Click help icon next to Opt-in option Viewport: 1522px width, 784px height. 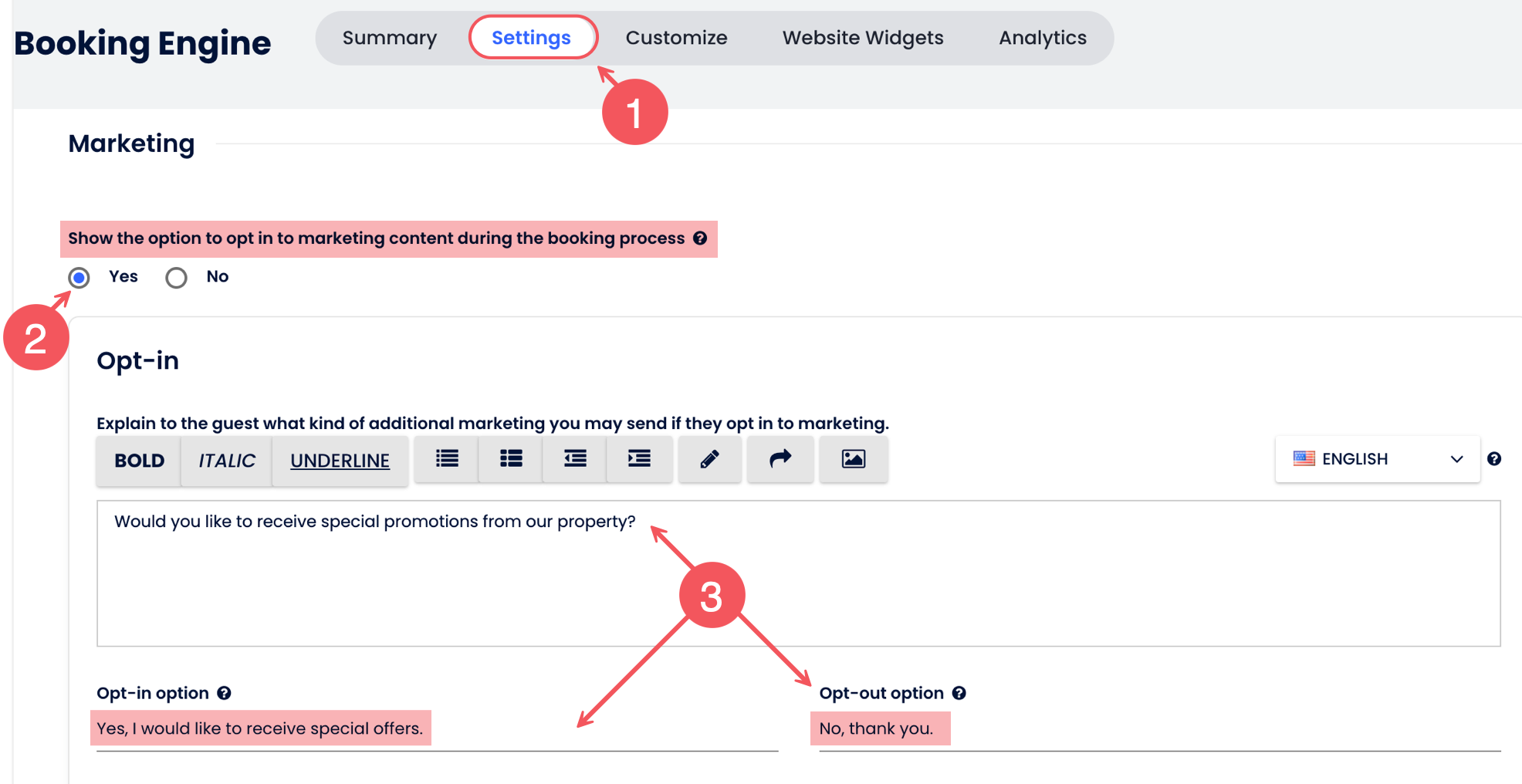pos(224,693)
